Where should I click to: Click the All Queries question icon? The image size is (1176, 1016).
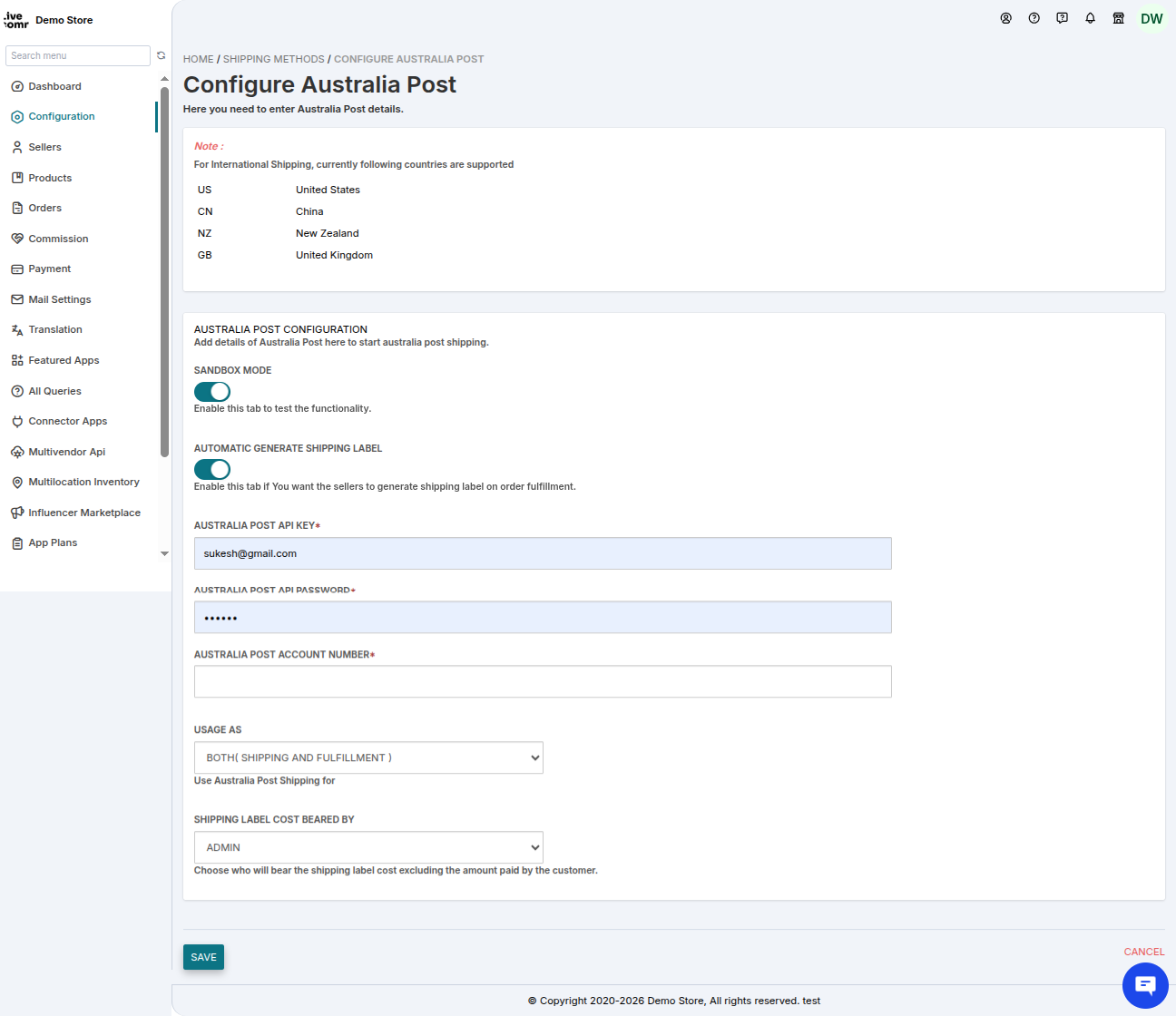click(17, 391)
